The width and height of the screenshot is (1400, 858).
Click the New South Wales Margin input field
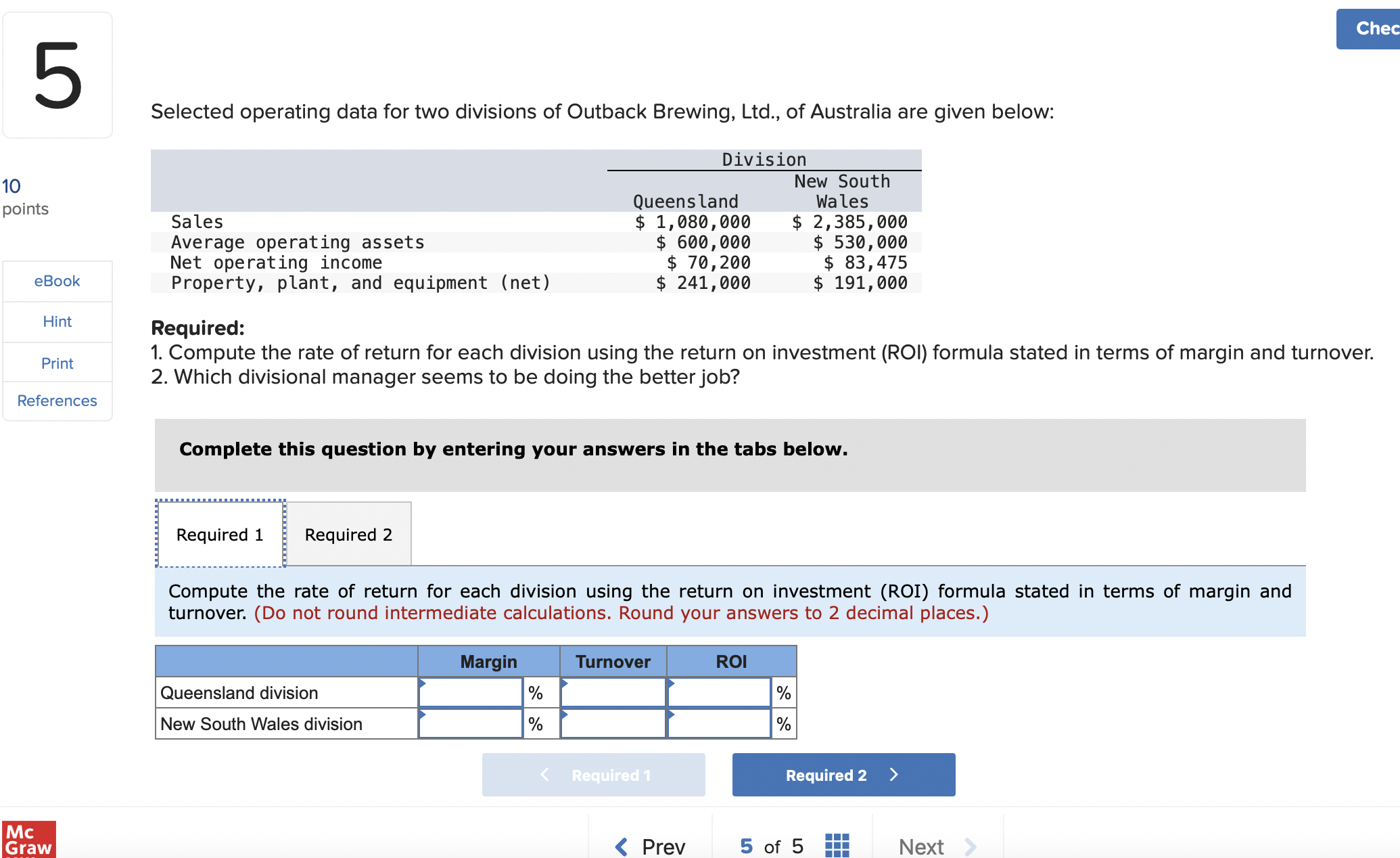(471, 723)
